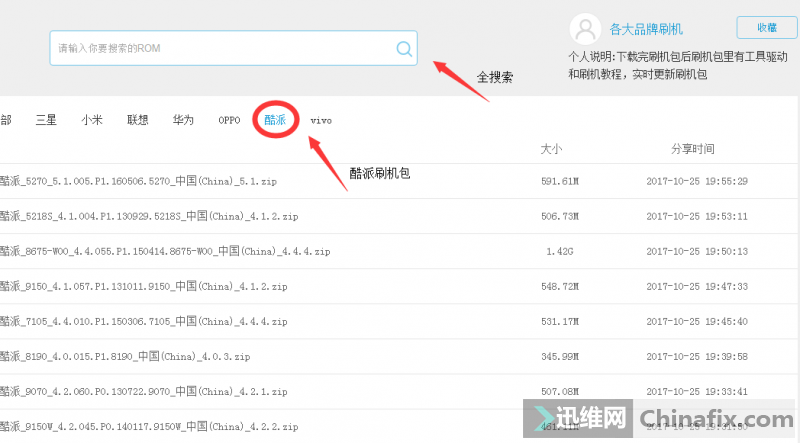Select the 酷派 tab
Screen dimensions: 800x443
tap(275, 120)
